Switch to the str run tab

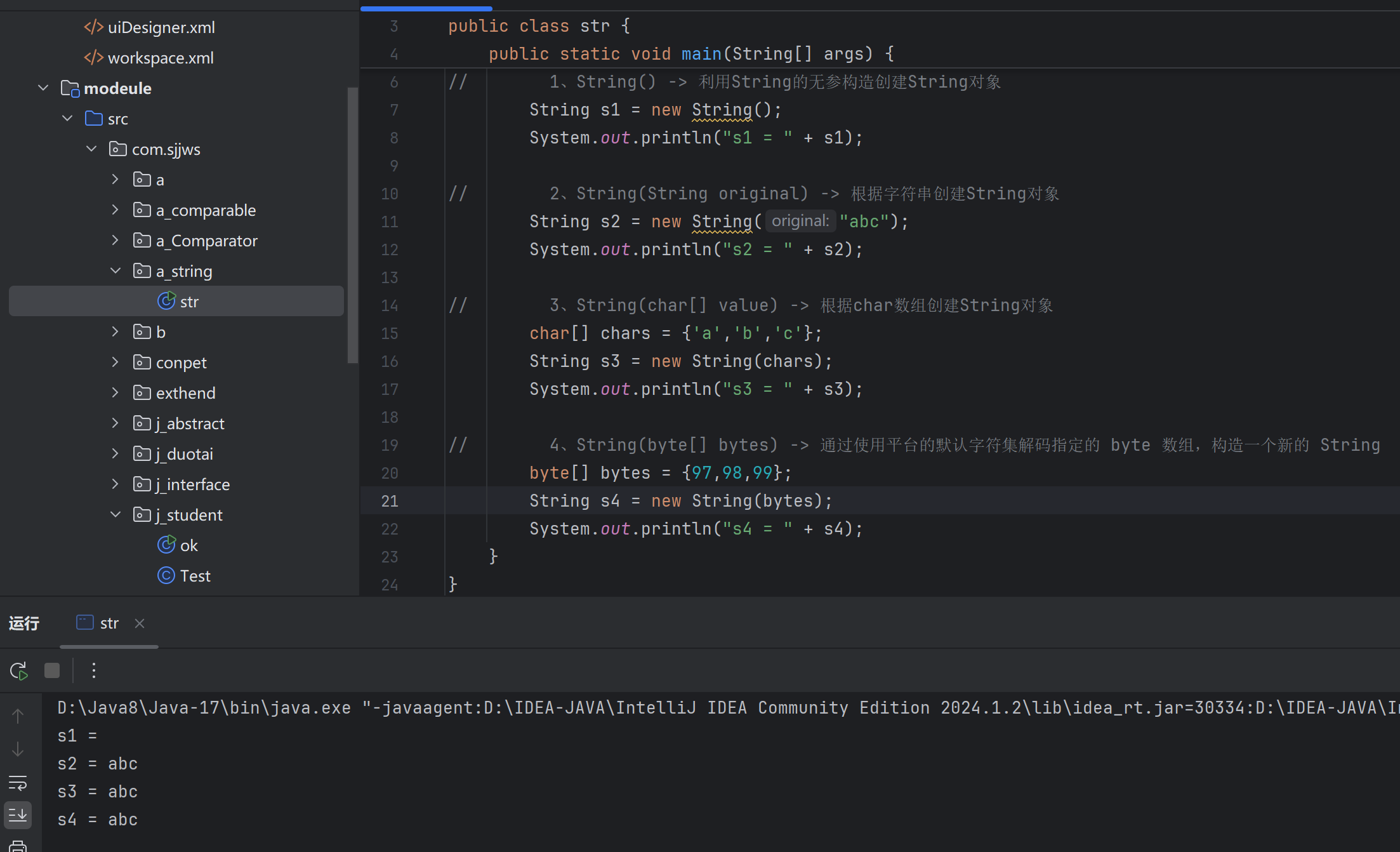(109, 623)
